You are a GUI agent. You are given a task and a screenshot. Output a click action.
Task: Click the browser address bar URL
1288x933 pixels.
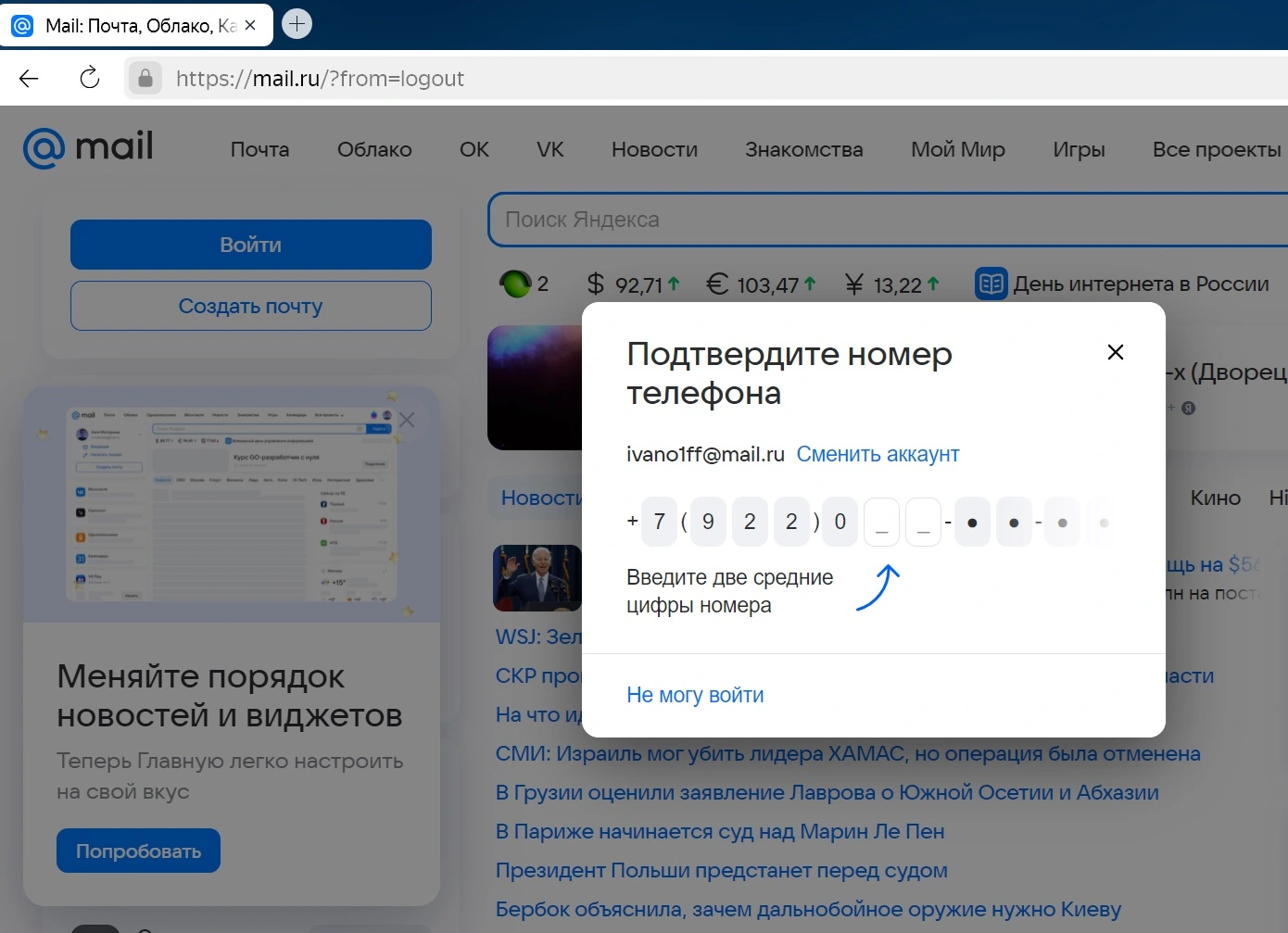tap(320, 79)
